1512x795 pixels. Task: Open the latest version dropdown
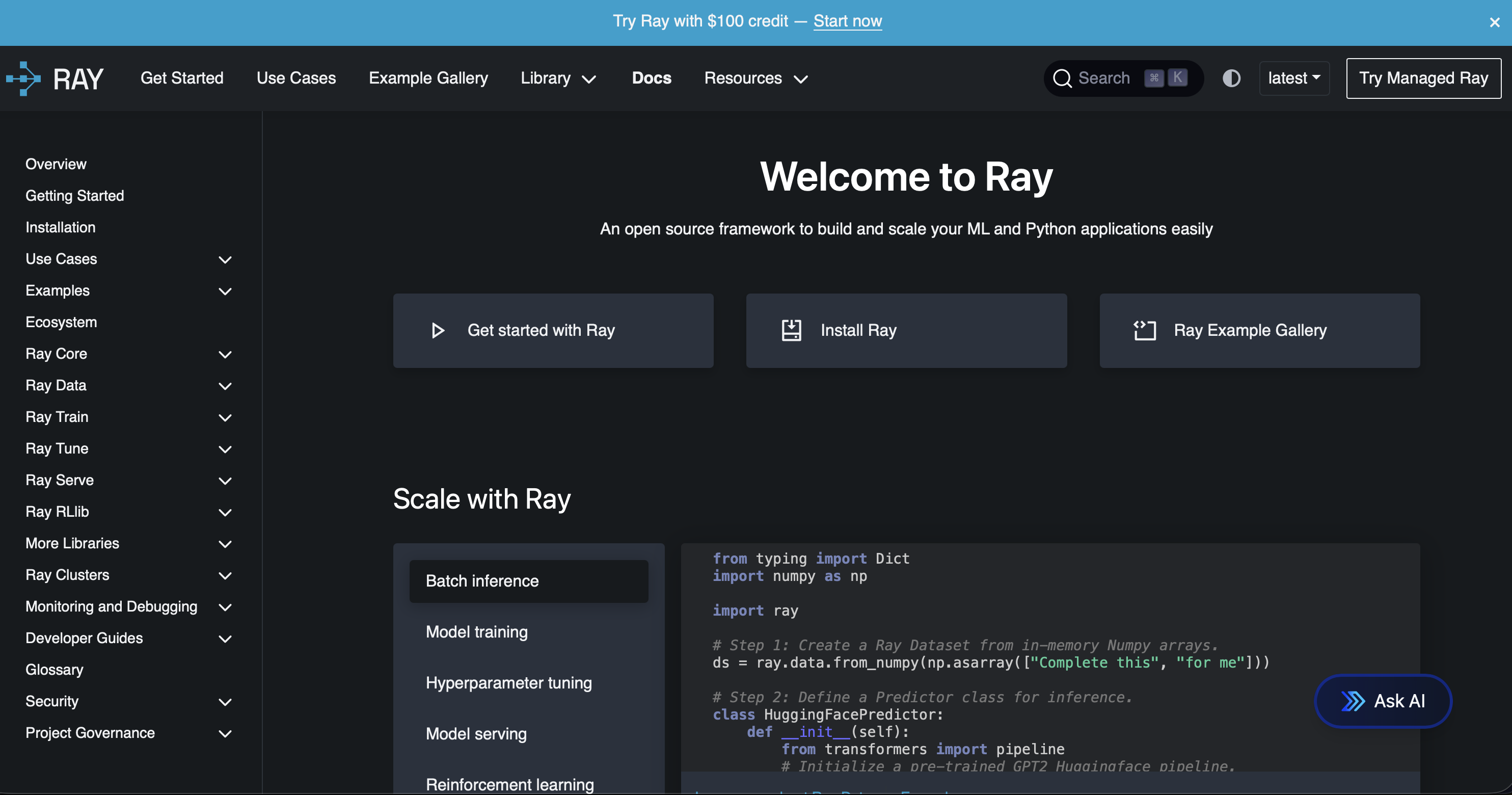(1294, 78)
